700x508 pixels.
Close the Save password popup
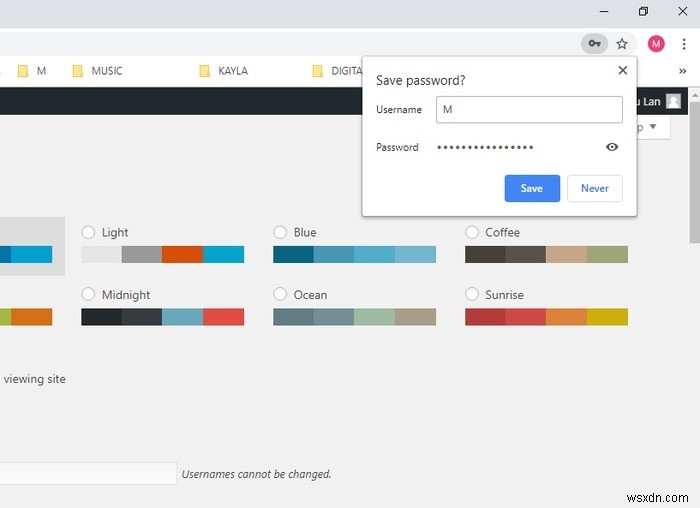tap(623, 71)
